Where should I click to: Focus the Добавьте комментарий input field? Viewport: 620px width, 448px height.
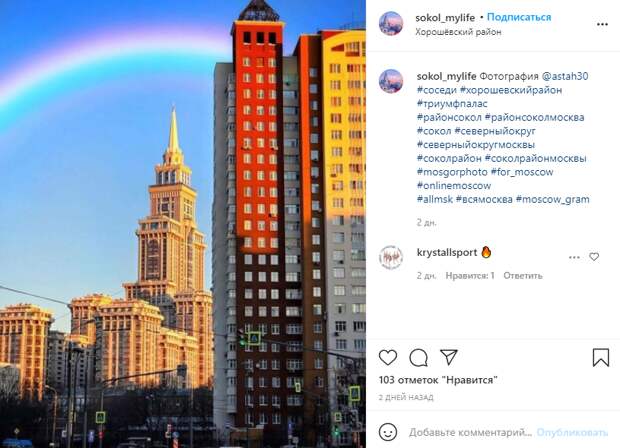pyautogui.click(x=471, y=432)
